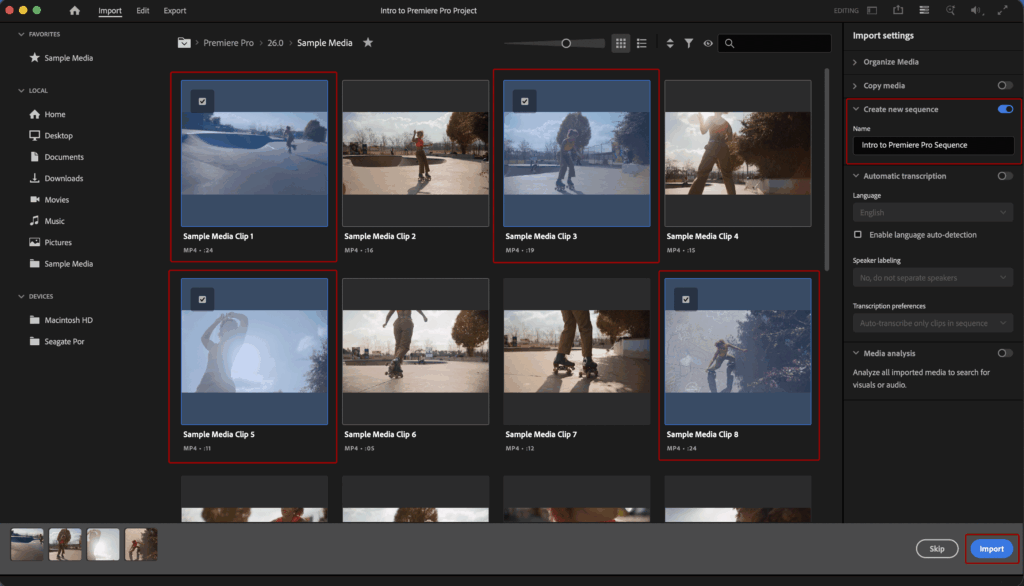Viewport: 1024px width, 586px height.
Task: Collapse the Devices section
Action: [x=22, y=296]
